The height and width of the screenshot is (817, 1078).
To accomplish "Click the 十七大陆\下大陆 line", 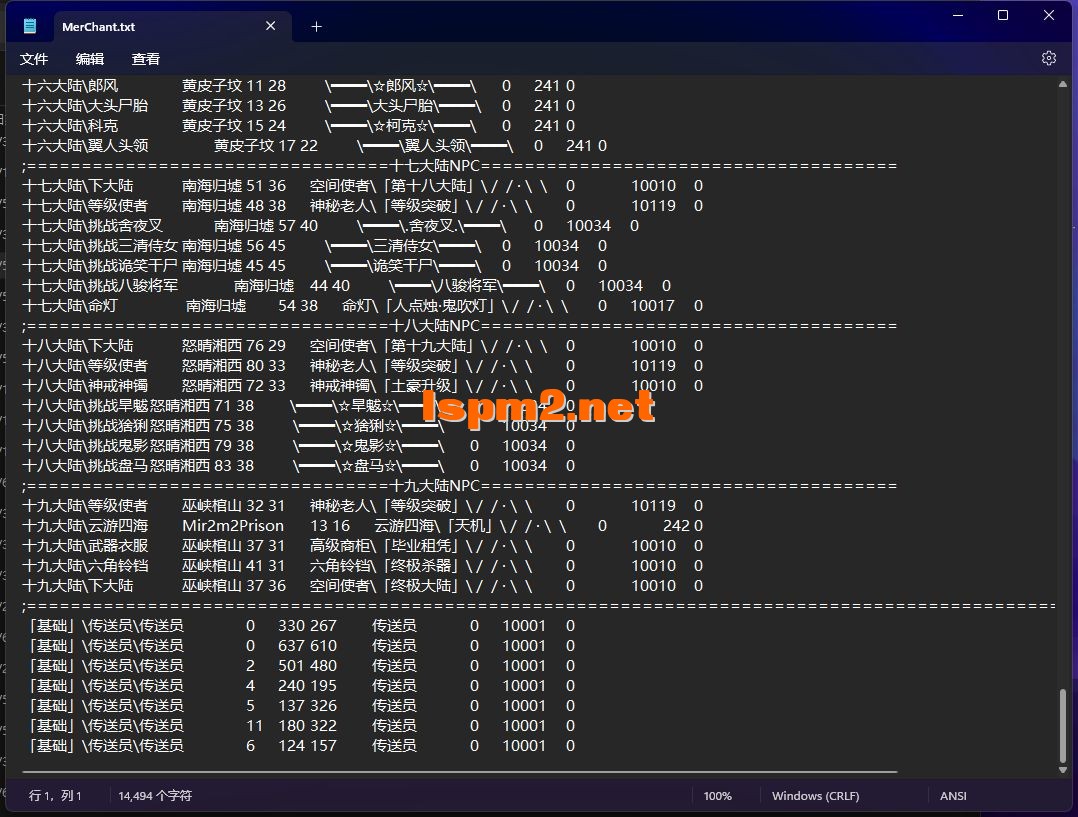I will click(x=362, y=186).
